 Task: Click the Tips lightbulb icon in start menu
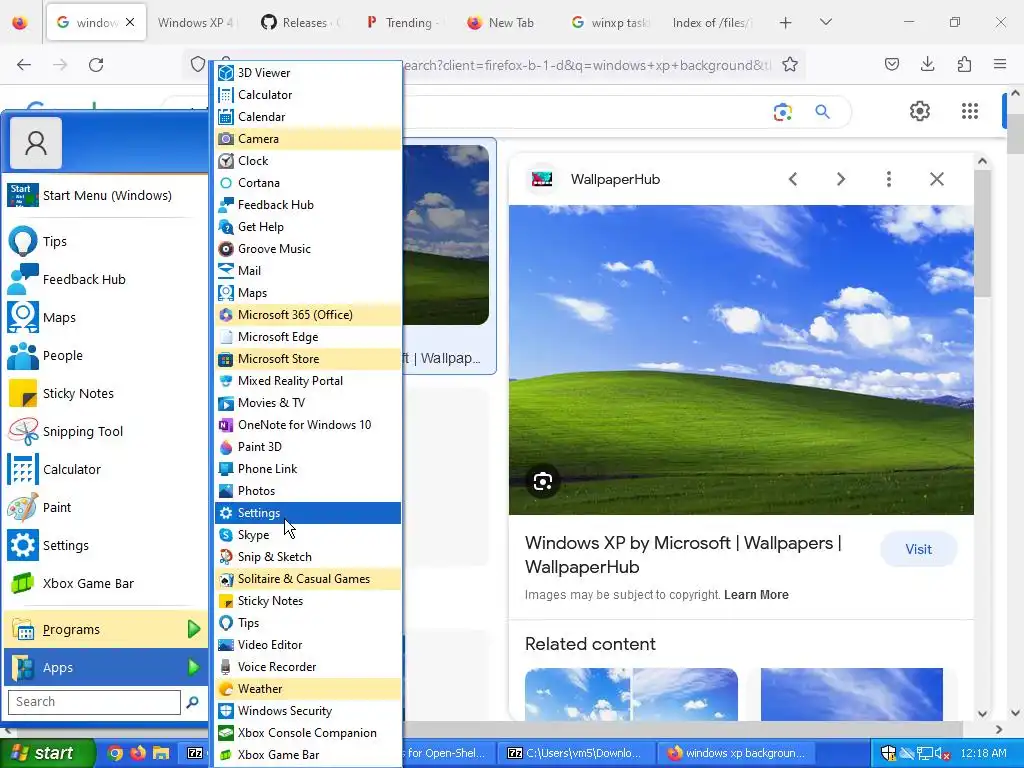tap(23, 241)
